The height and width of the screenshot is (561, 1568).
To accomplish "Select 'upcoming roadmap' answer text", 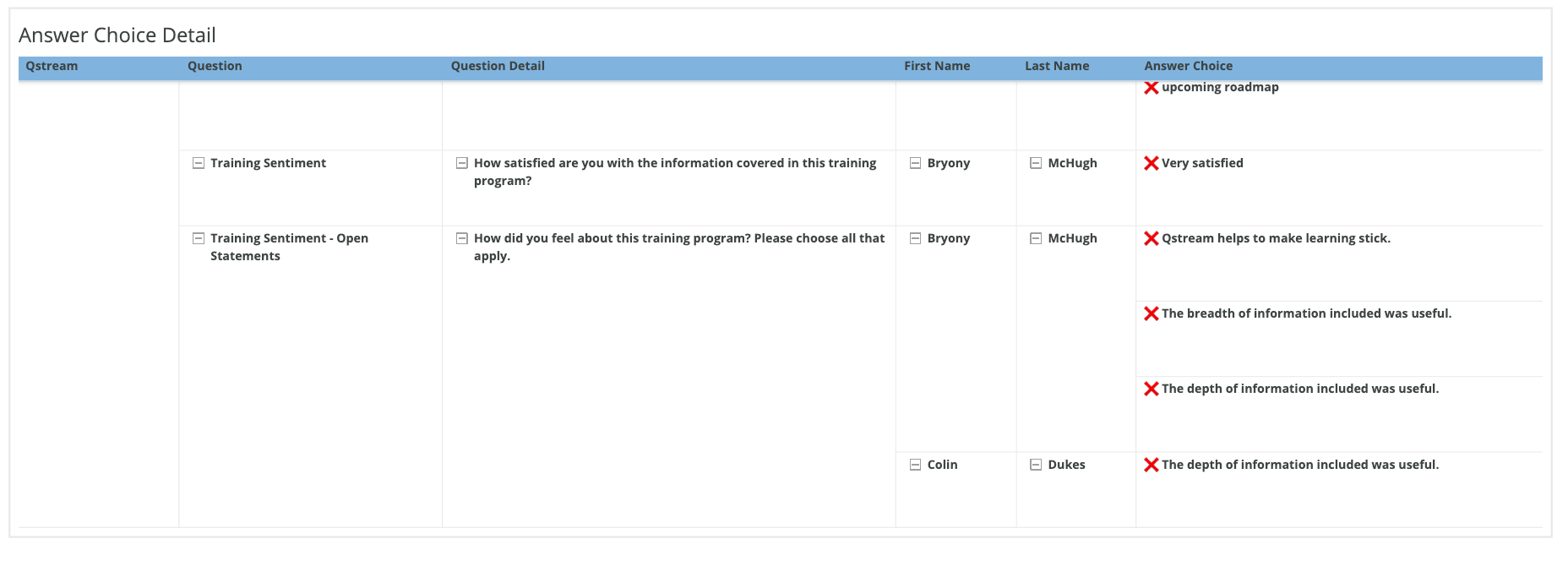I will pyautogui.click(x=1220, y=87).
